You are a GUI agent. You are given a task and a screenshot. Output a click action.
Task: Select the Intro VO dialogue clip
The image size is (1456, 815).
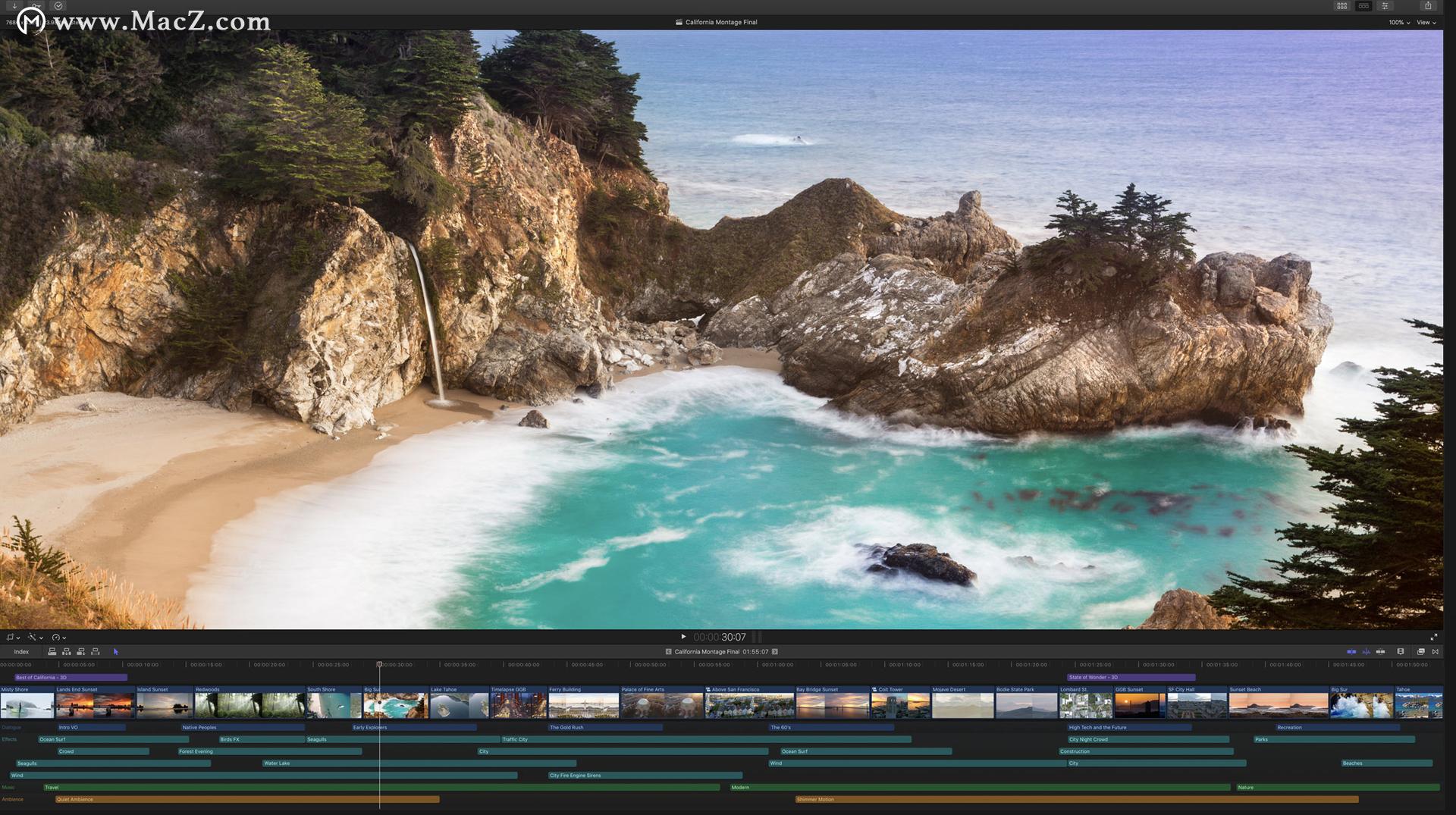[x=92, y=728]
